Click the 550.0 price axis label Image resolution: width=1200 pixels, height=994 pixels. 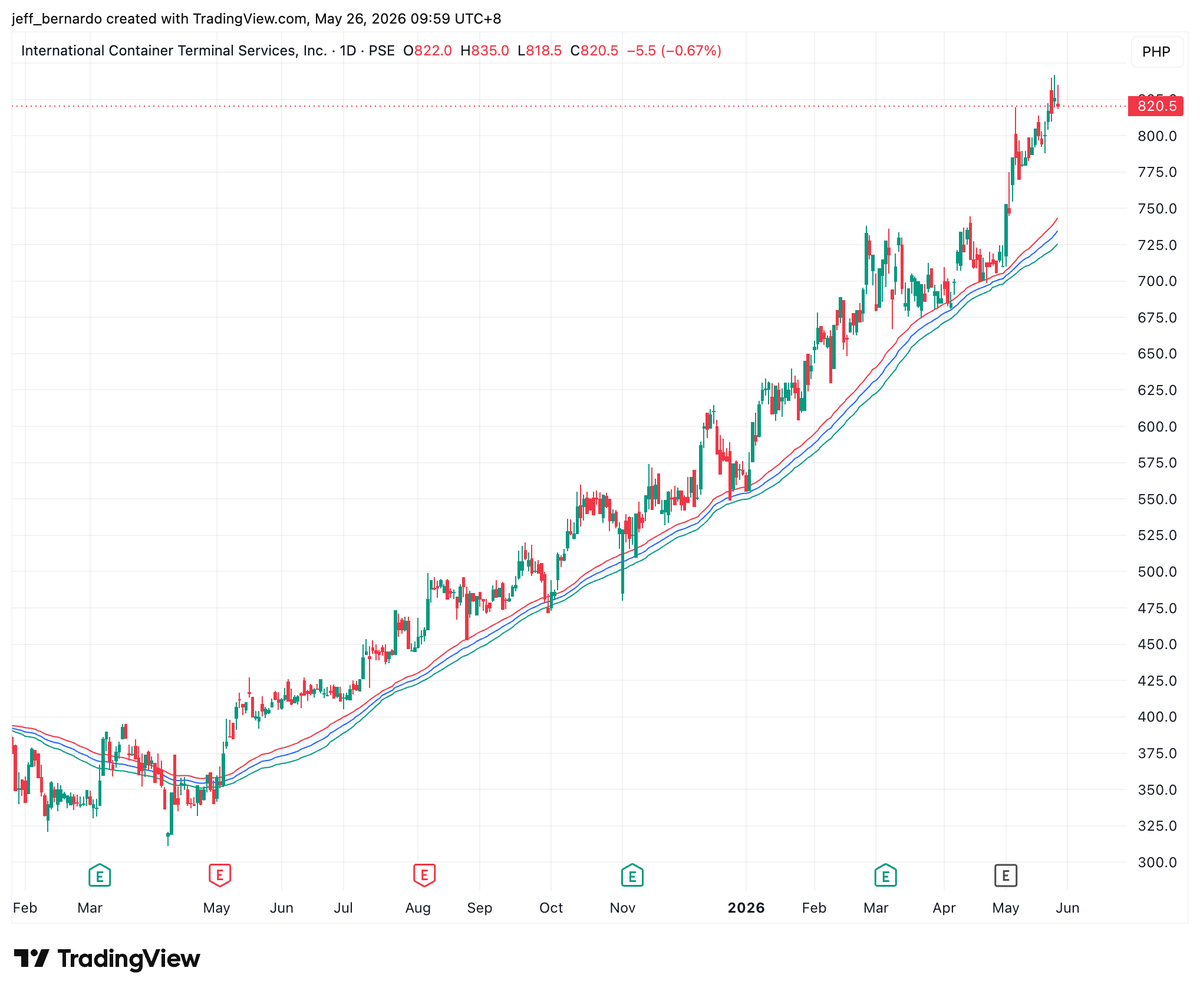pyautogui.click(x=1156, y=499)
